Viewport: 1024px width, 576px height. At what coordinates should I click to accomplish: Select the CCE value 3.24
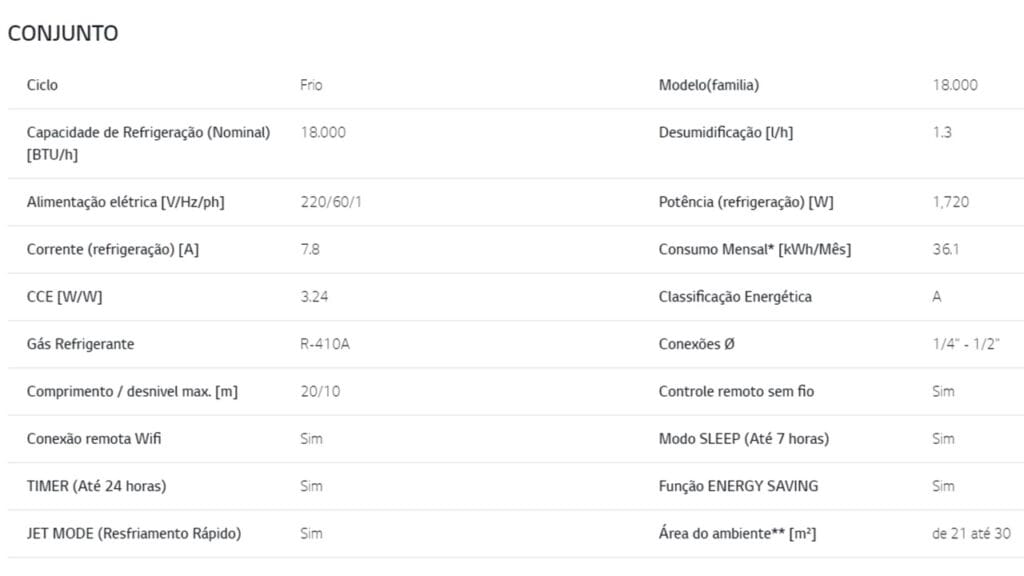[x=315, y=297]
